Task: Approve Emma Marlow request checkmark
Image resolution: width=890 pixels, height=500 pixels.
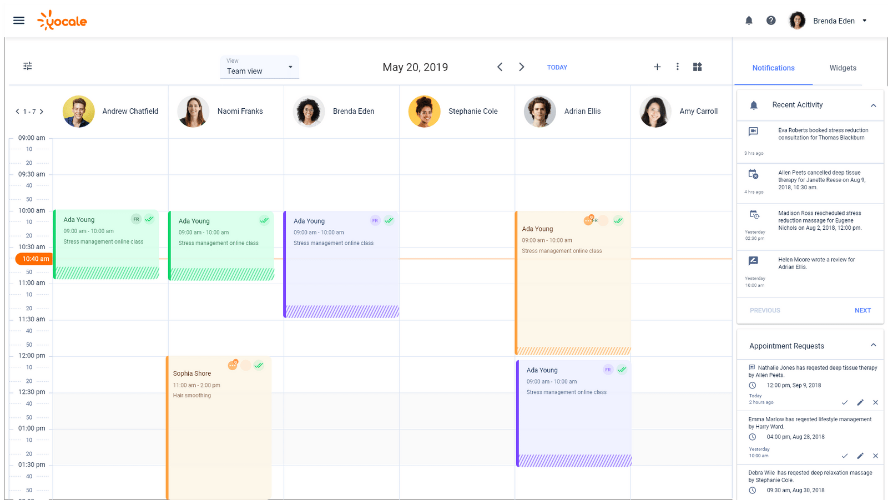Action: [x=845, y=456]
